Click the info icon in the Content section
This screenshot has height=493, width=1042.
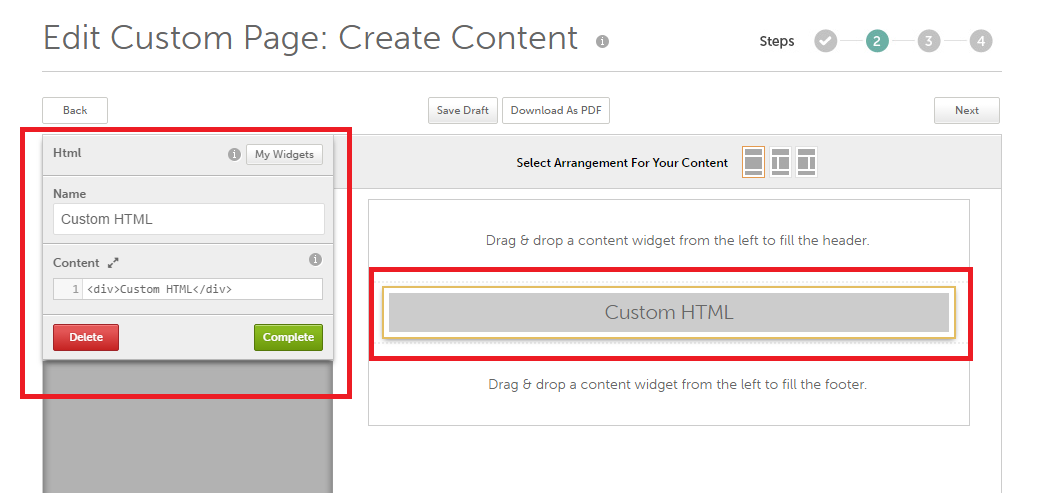315,260
